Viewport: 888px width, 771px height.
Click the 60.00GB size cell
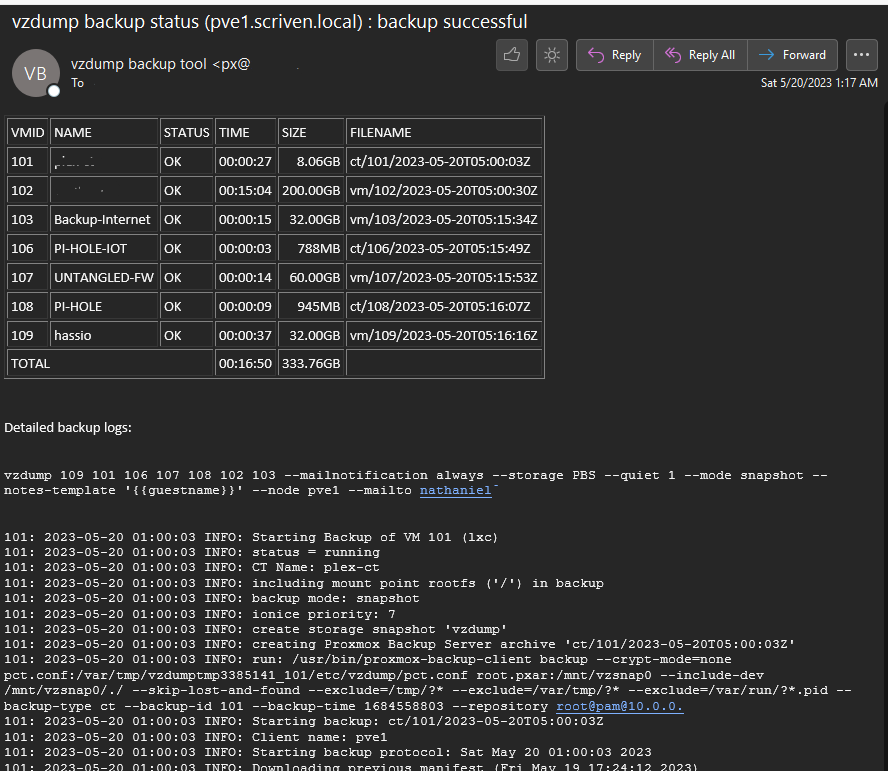pyautogui.click(x=311, y=278)
